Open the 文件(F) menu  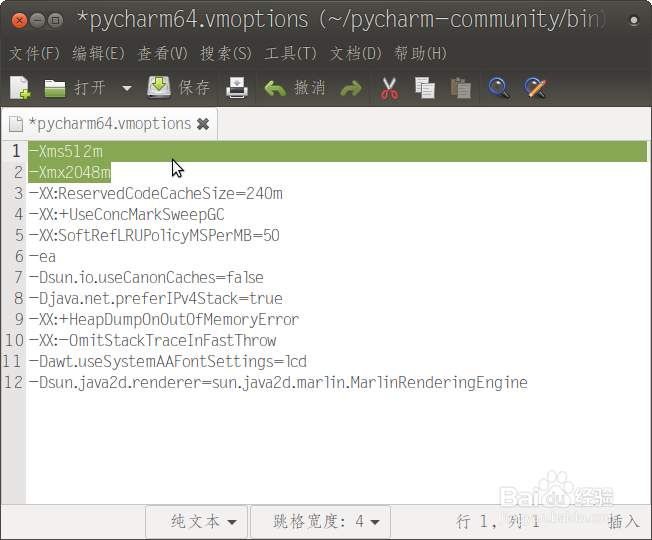tap(35, 54)
